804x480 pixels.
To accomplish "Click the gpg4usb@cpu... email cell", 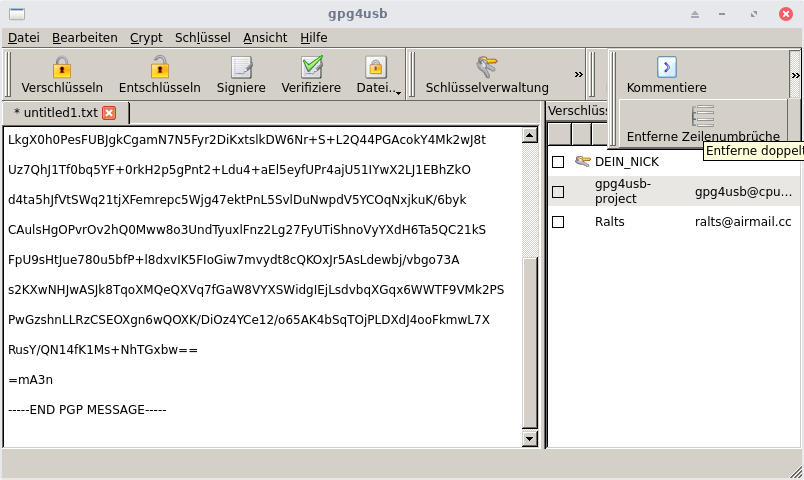I will point(743,192).
